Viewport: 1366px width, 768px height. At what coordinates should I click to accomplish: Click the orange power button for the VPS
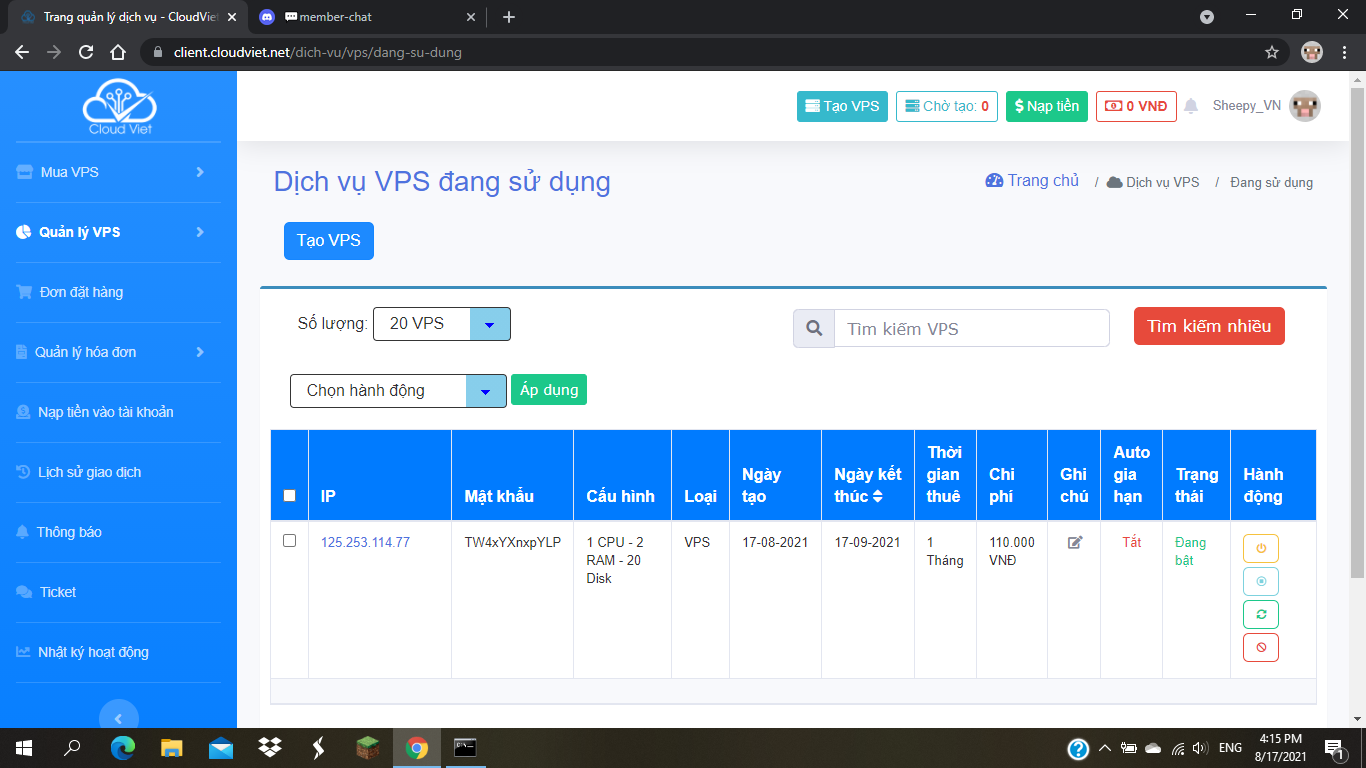pos(1260,548)
